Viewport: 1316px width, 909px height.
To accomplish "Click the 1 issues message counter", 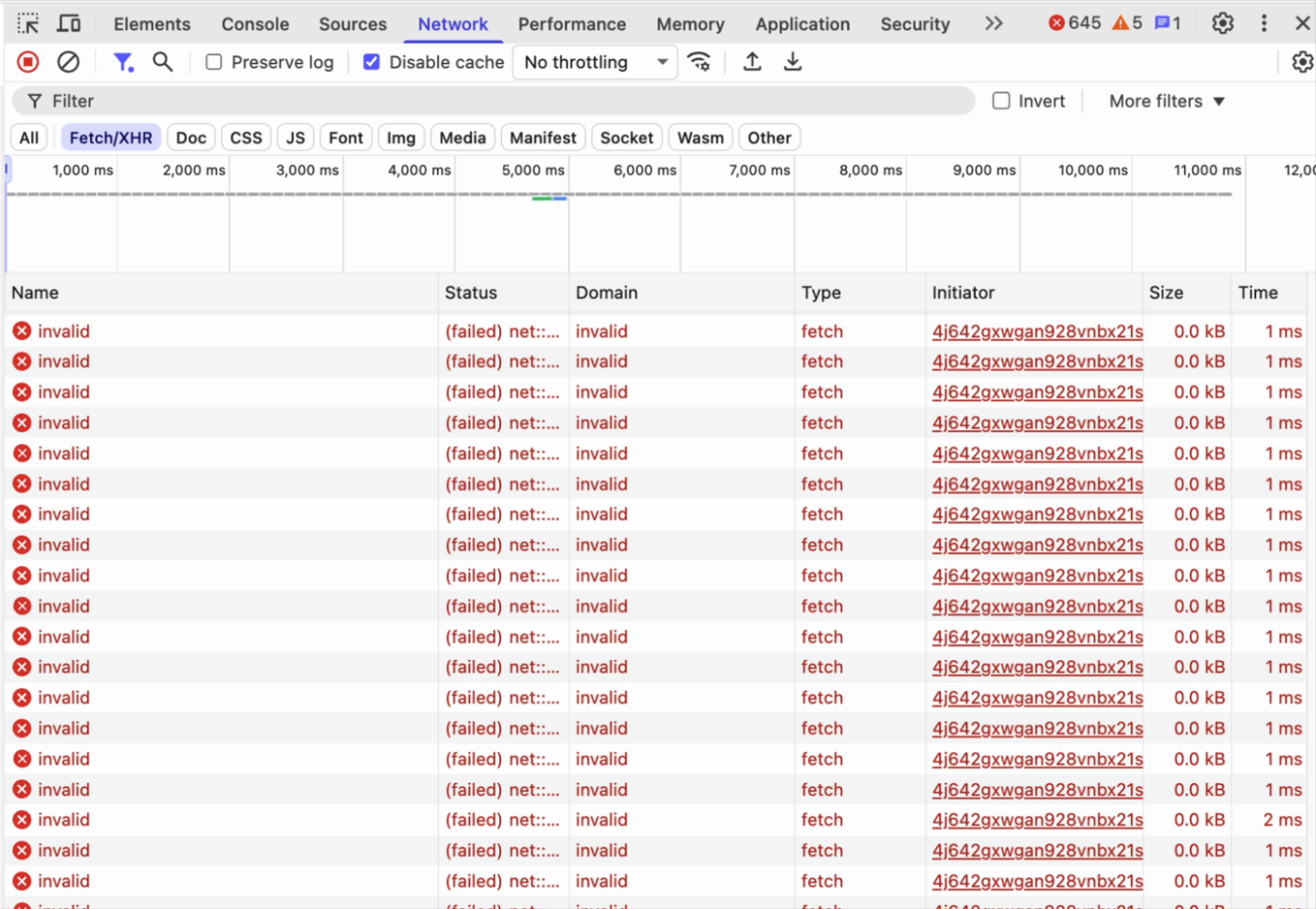I will 1168,23.
